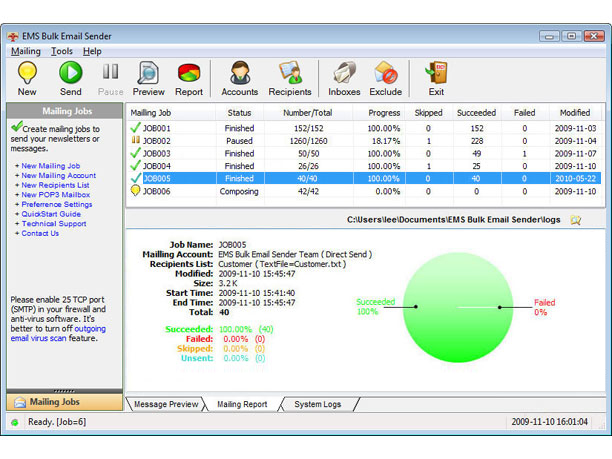Select the JOB004 row name

[157, 166]
